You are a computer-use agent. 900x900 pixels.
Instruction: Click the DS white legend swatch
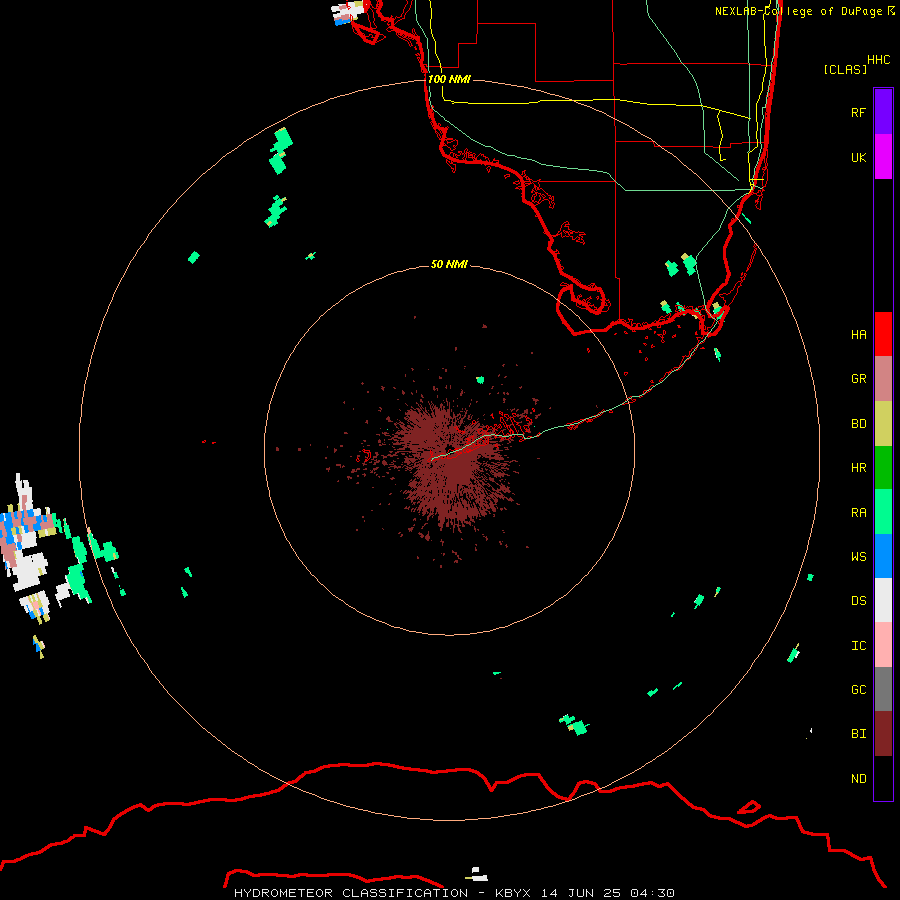pyautogui.click(x=883, y=600)
